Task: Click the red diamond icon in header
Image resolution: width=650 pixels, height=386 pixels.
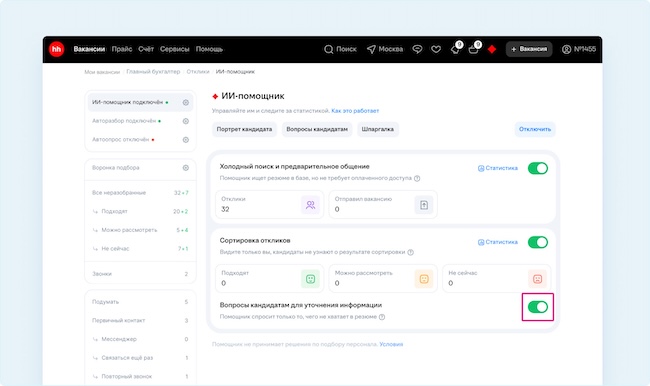Action: [x=492, y=49]
